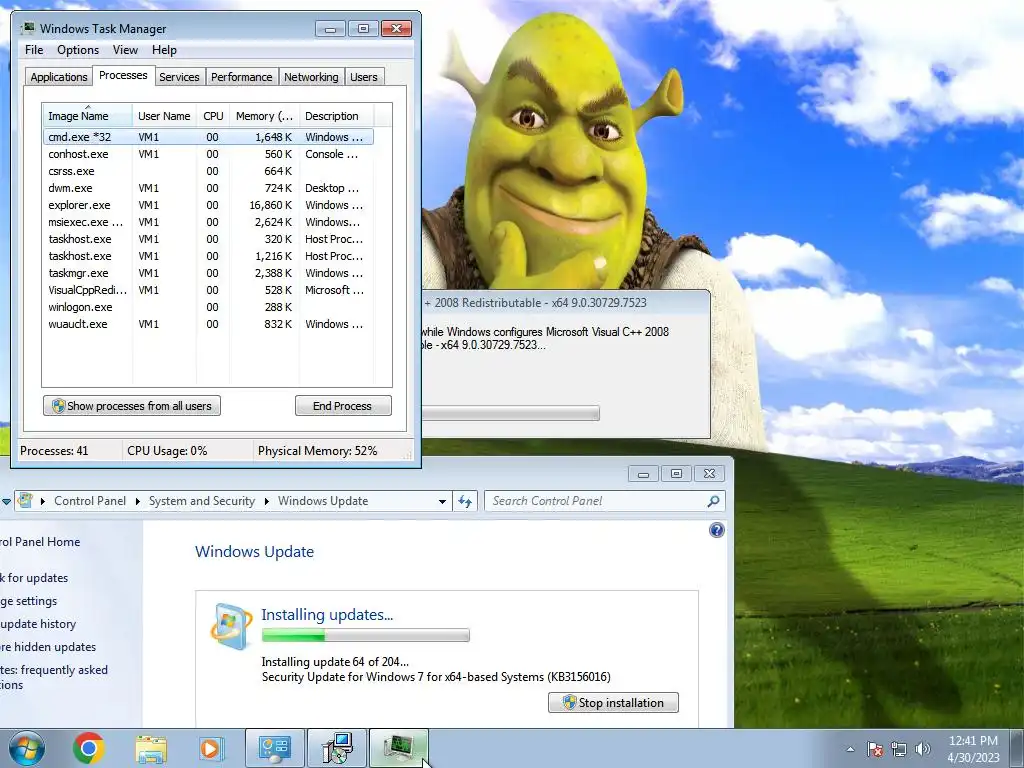
Task: Open Windows Media Player from the taskbar
Action: coord(211,749)
